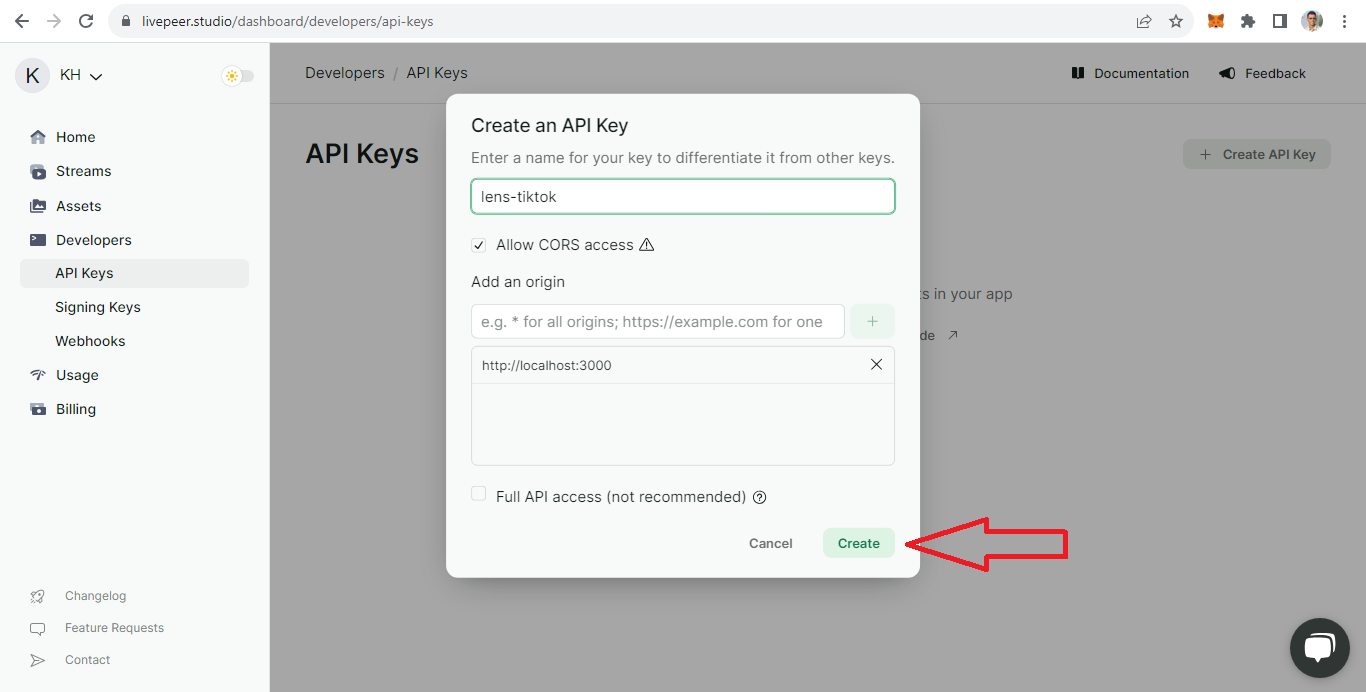This screenshot has height=692, width=1366.
Task: Select Signing Keys in sidebar
Action: [x=98, y=307]
